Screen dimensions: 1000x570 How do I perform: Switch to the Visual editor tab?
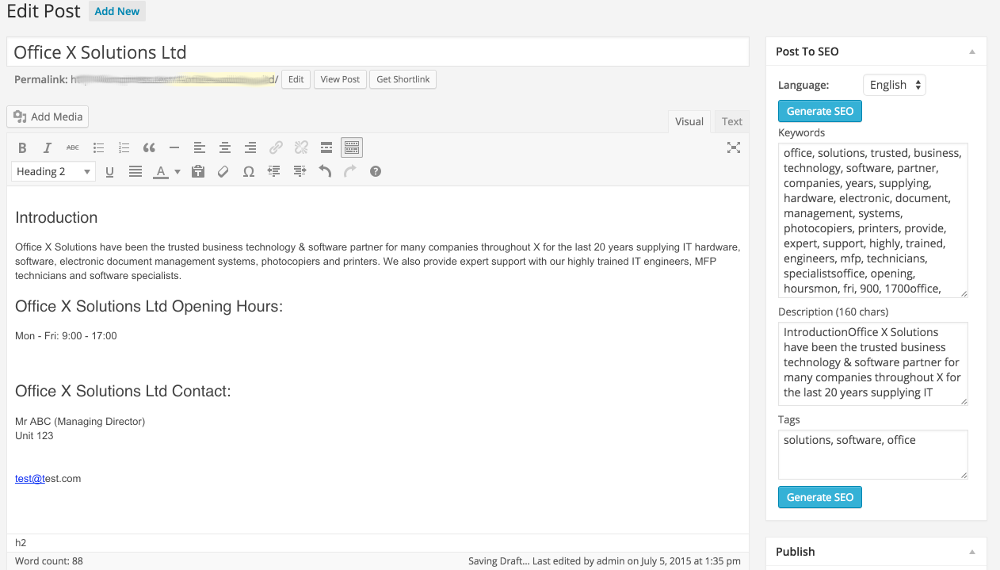[689, 121]
